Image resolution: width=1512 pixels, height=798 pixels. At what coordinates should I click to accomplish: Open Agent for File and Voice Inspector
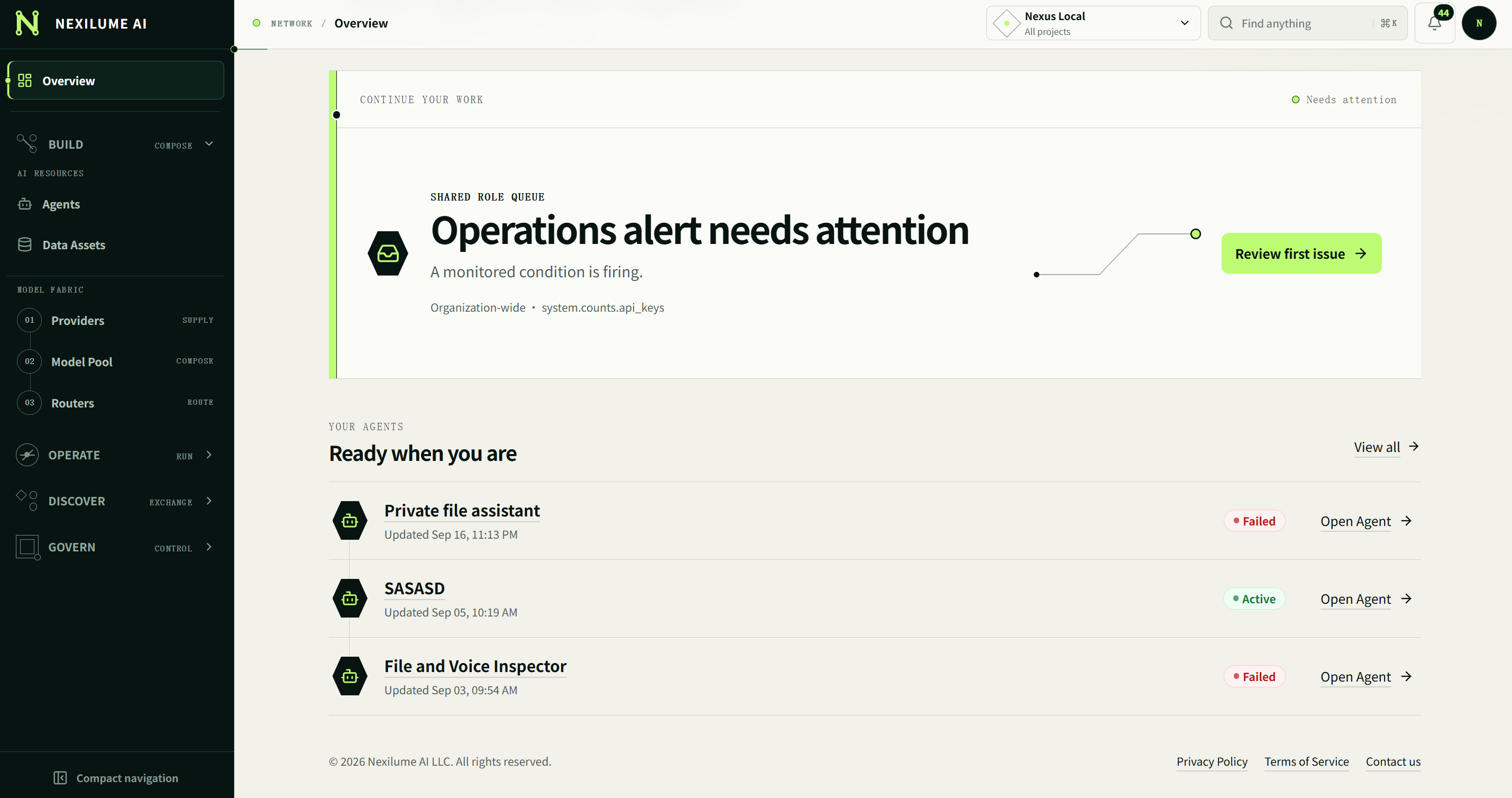coord(1366,677)
